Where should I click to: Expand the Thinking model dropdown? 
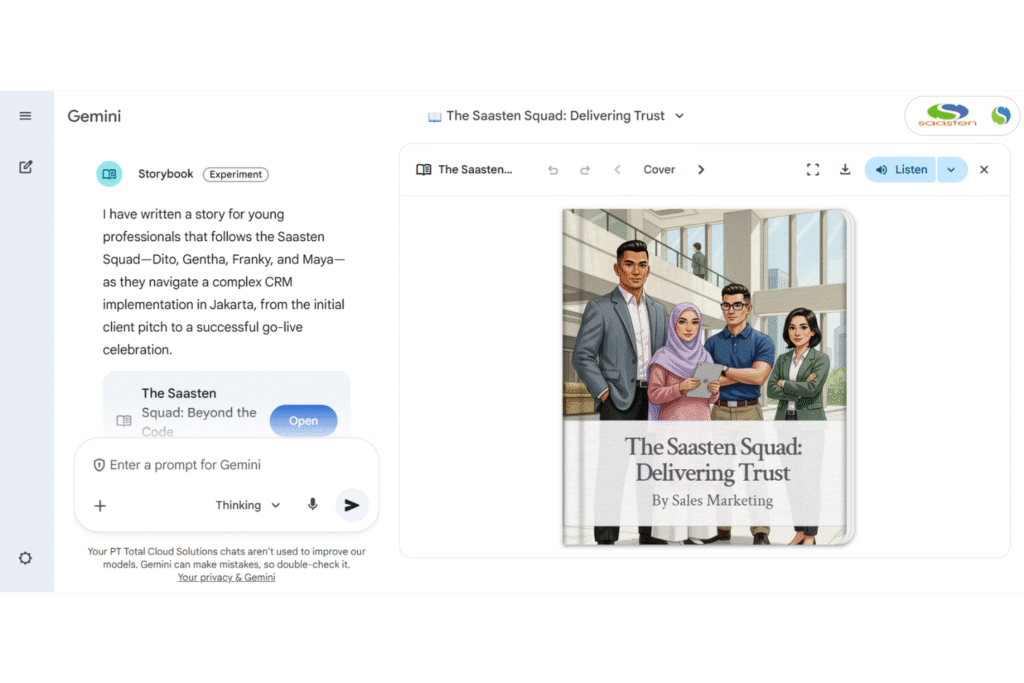[248, 505]
